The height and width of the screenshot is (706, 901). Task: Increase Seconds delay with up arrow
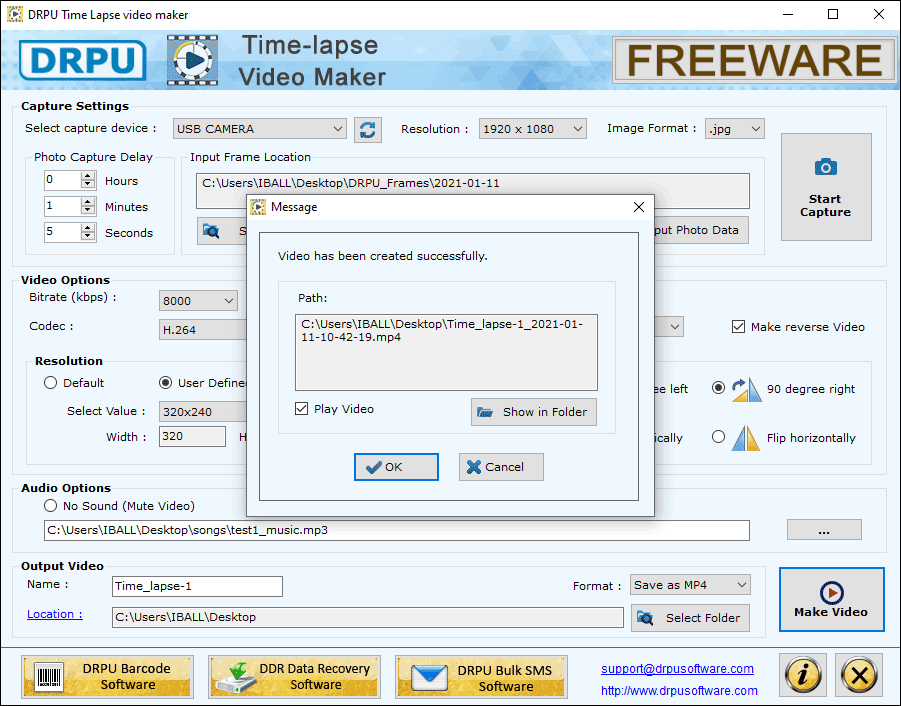click(88, 228)
